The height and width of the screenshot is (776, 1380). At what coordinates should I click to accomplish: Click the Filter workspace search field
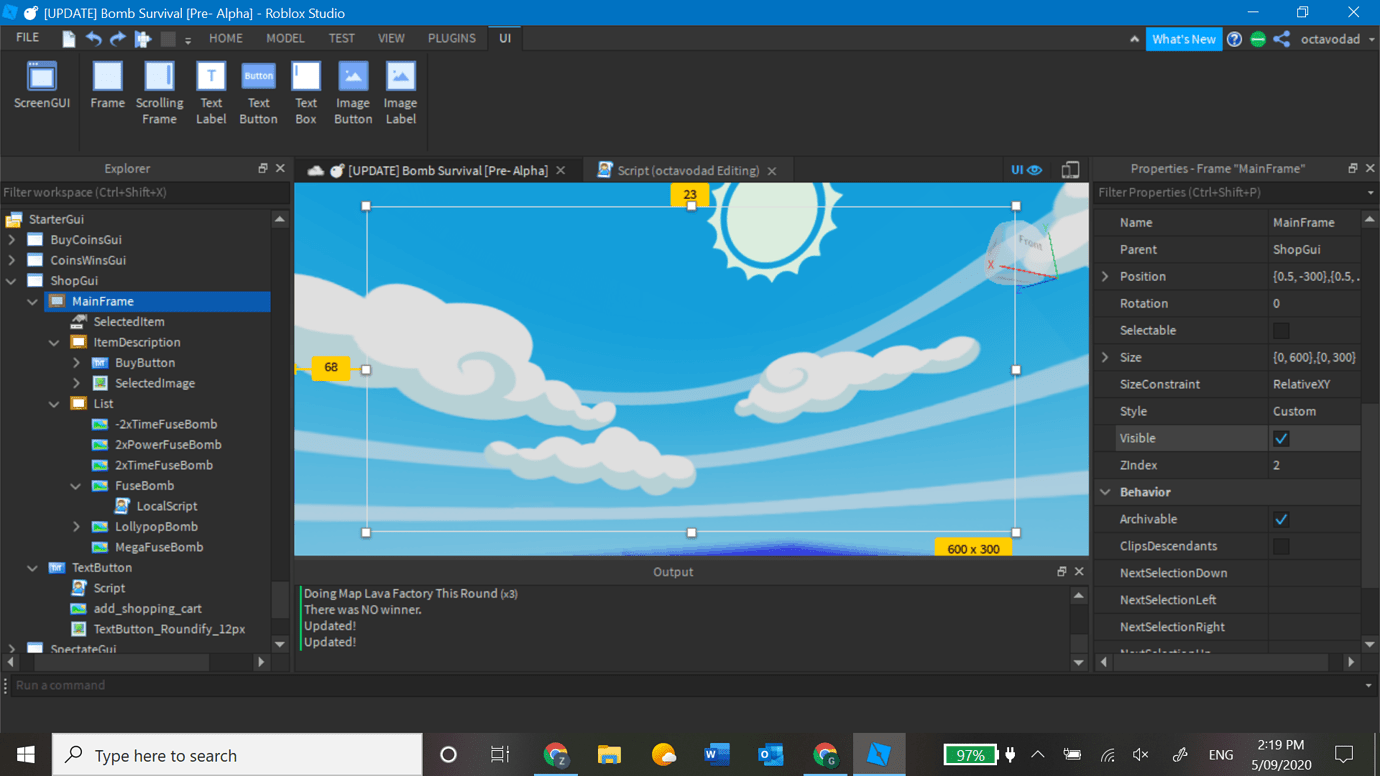pos(145,192)
